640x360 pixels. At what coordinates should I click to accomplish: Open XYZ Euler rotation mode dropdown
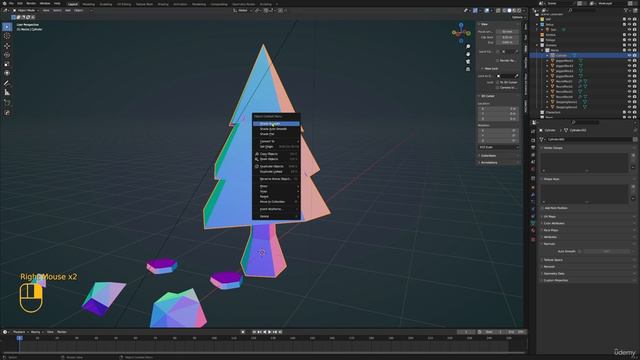click(498, 147)
